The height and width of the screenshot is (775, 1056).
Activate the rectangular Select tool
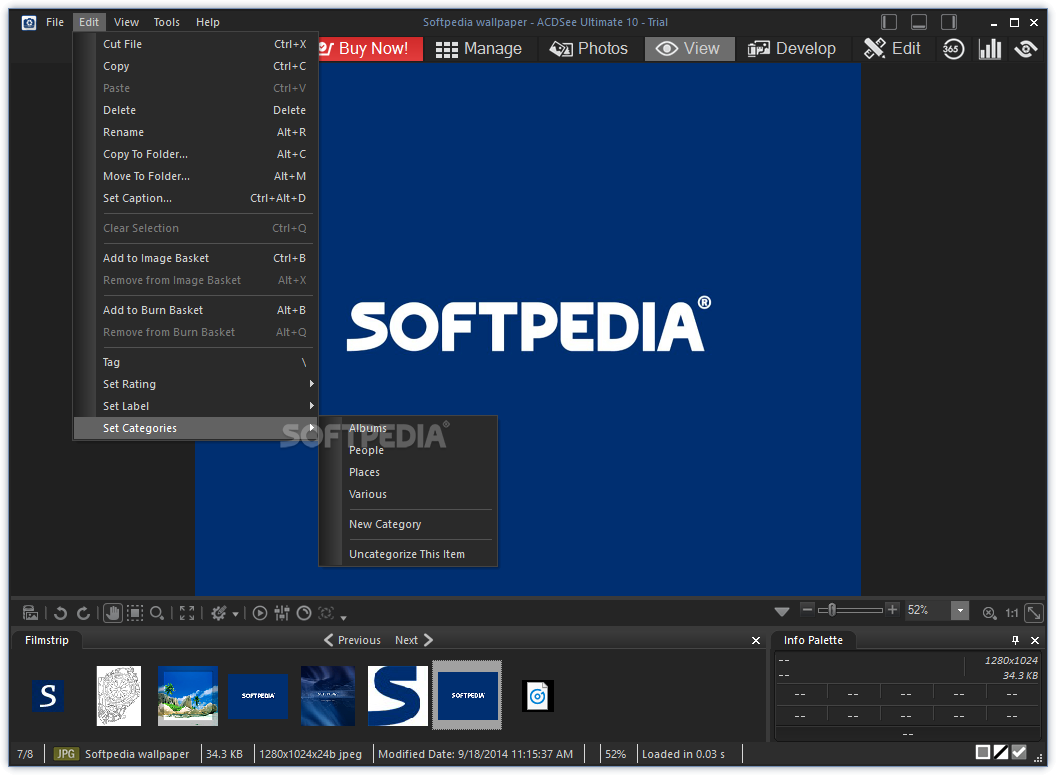(135, 613)
